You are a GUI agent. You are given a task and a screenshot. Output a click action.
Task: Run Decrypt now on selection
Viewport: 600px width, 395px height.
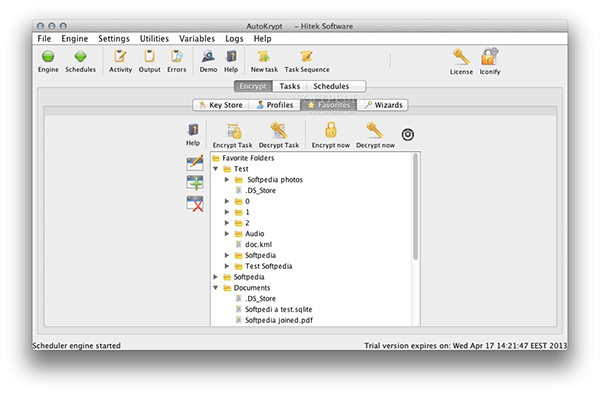click(375, 130)
